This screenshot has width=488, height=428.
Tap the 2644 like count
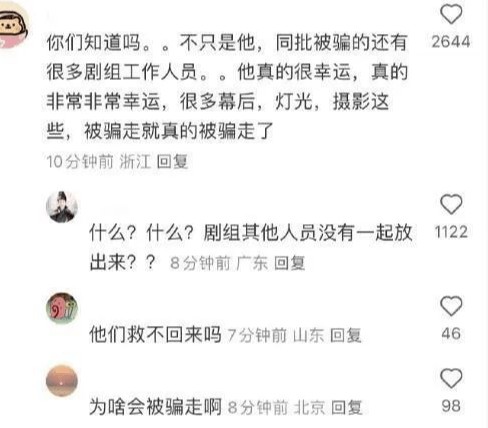451,42
